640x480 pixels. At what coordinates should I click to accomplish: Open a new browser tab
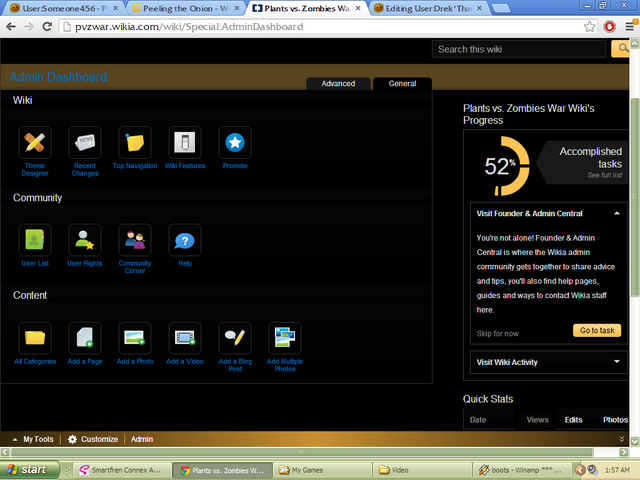[501, 8]
